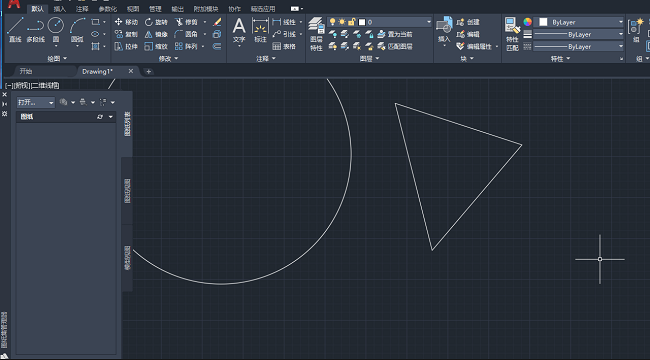Click the 镜像 (Mirror) tool
650x360 pixels.
(156, 34)
